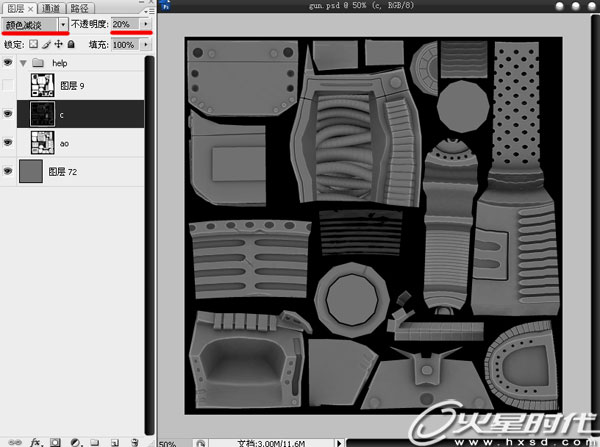Viewport: 600px width, 447px height.
Task: Open status bar info arrow menu
Action: click(339, 443)
